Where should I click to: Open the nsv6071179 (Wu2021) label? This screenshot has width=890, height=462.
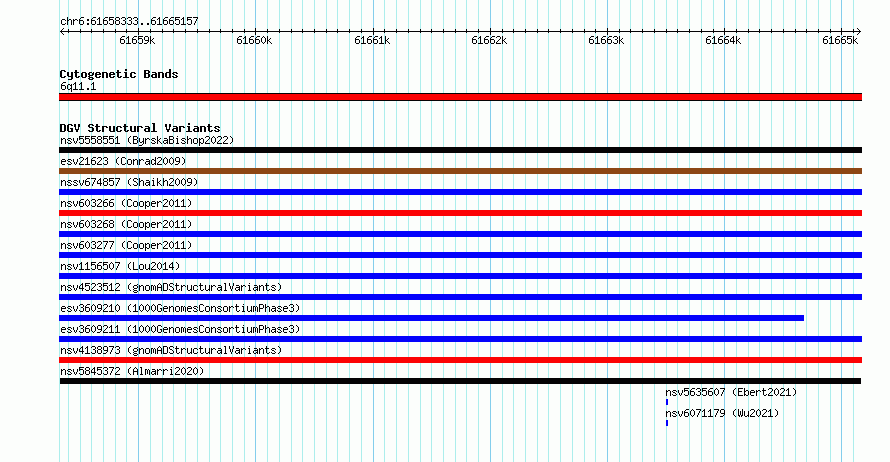tap(722, 413)
